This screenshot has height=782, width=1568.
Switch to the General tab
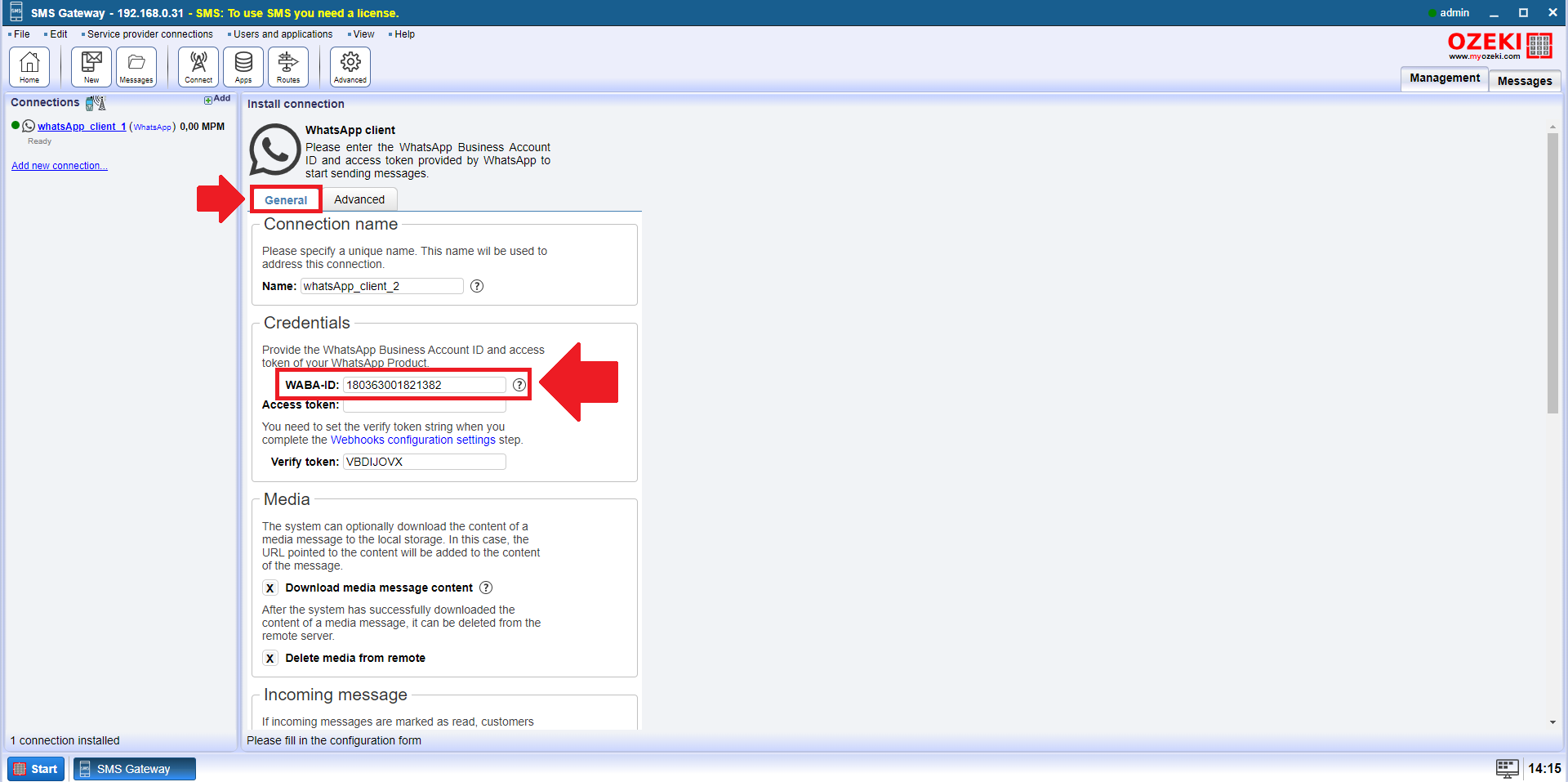click(x=286, y=200)
